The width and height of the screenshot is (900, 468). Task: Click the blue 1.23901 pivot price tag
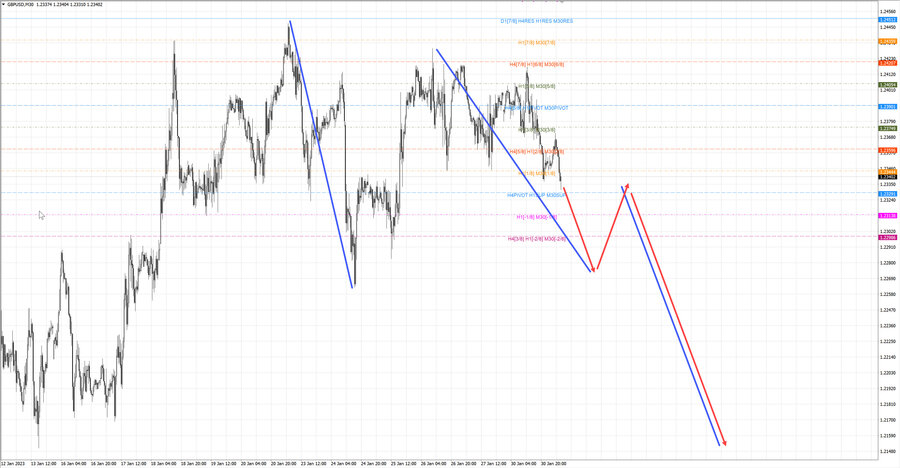pyautogui.click(x=887, y=107)
